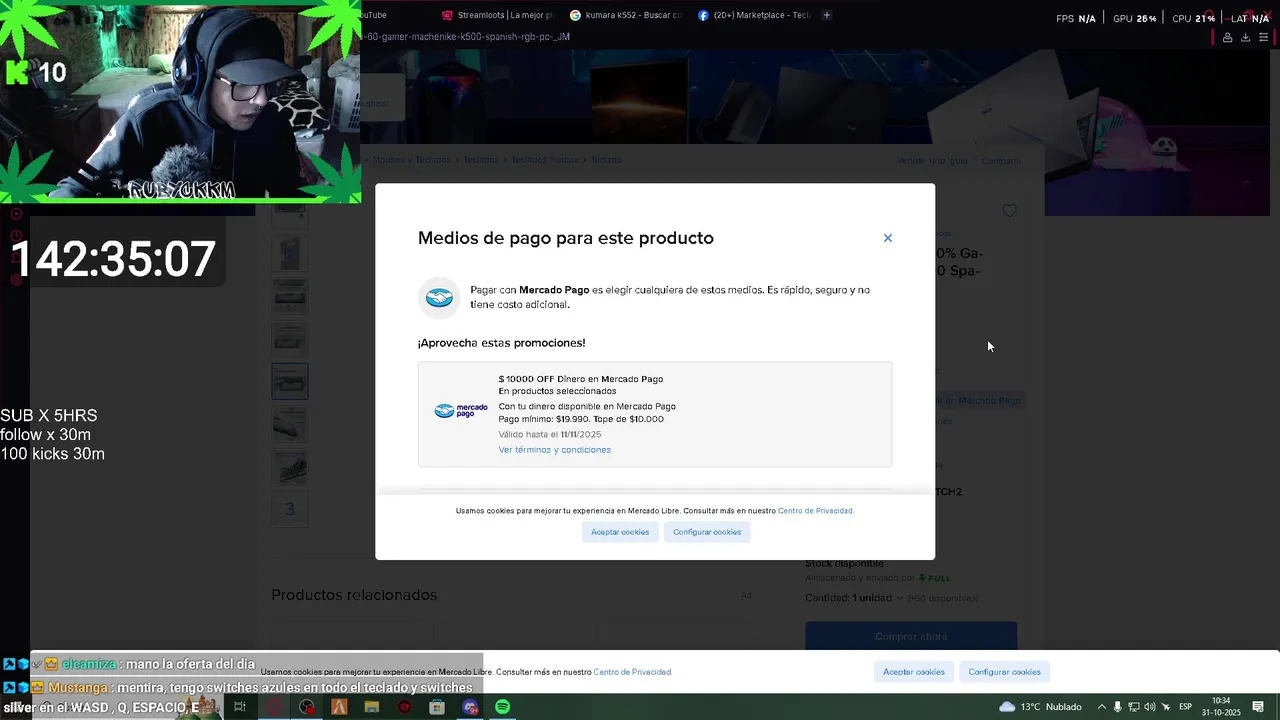The image size is (1280, 720).
Task: Open a new browser tab with plus button
Action: (826, 15)
